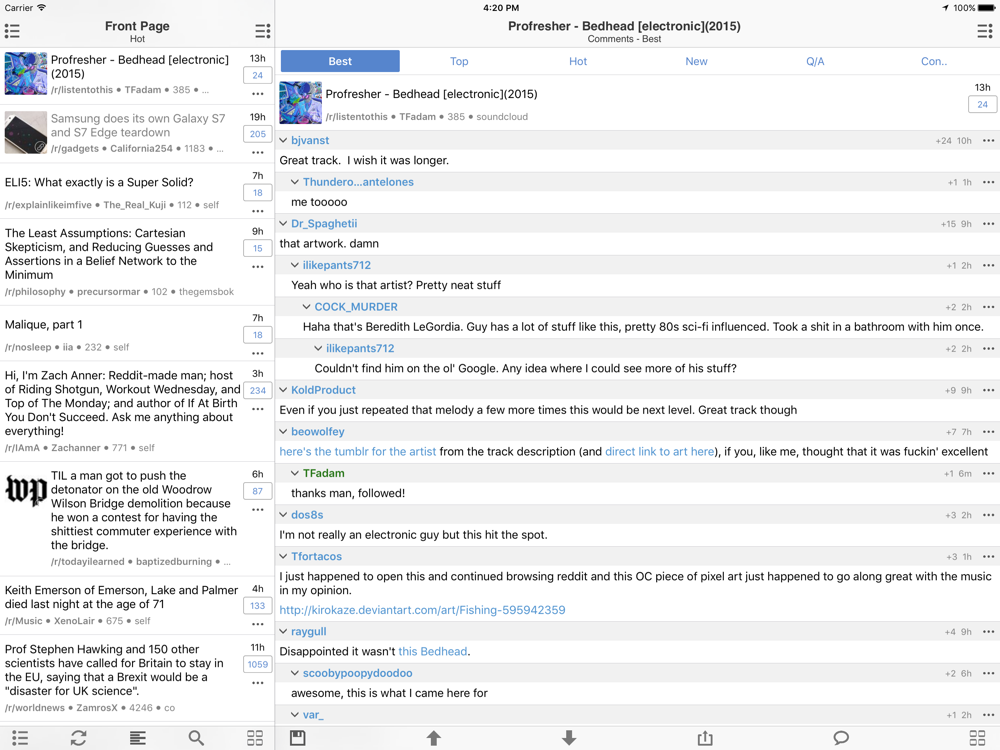Save the post with the floppy icon

(x=298, y=738)
